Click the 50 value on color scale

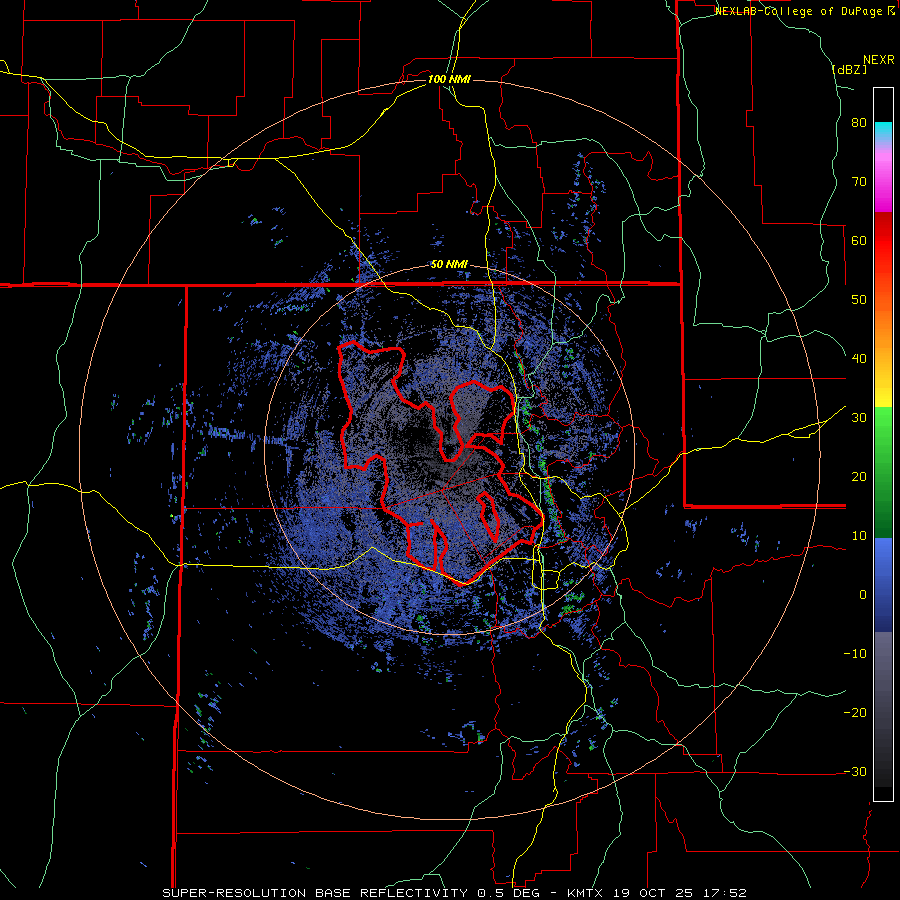(x=859, y=300)
